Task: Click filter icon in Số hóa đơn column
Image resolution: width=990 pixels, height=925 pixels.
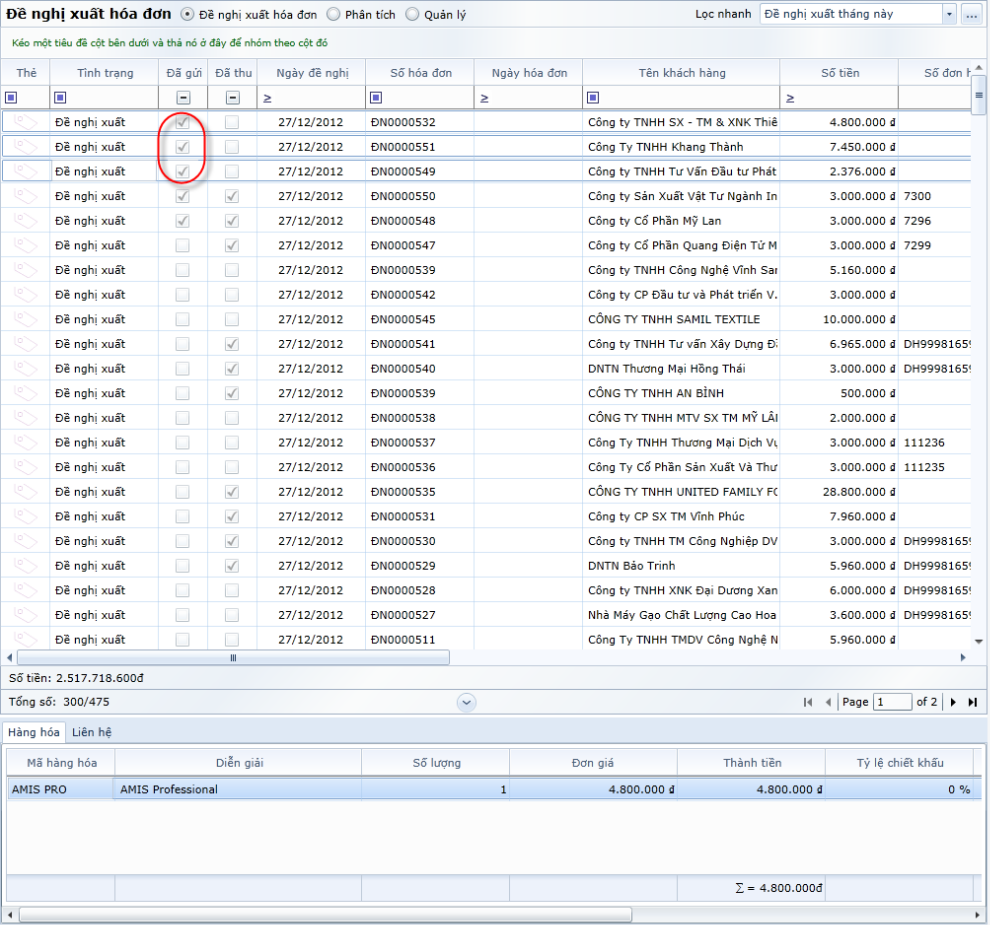Action: (x=376, y=97)
